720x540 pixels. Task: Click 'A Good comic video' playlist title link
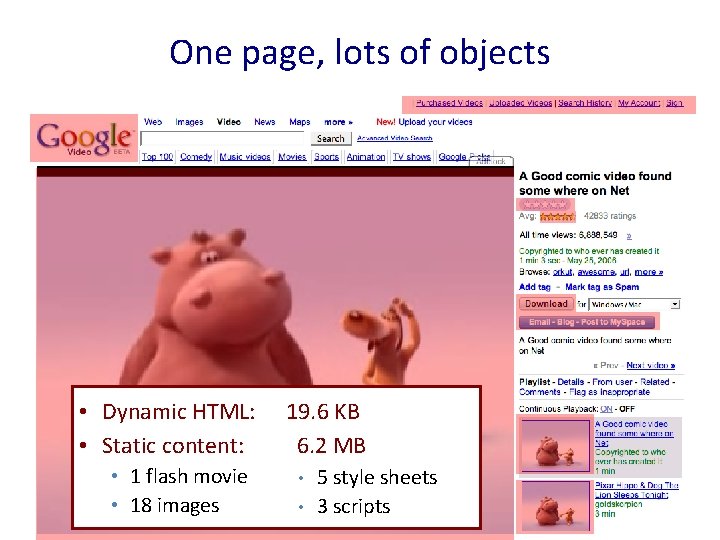pos(634,433)
